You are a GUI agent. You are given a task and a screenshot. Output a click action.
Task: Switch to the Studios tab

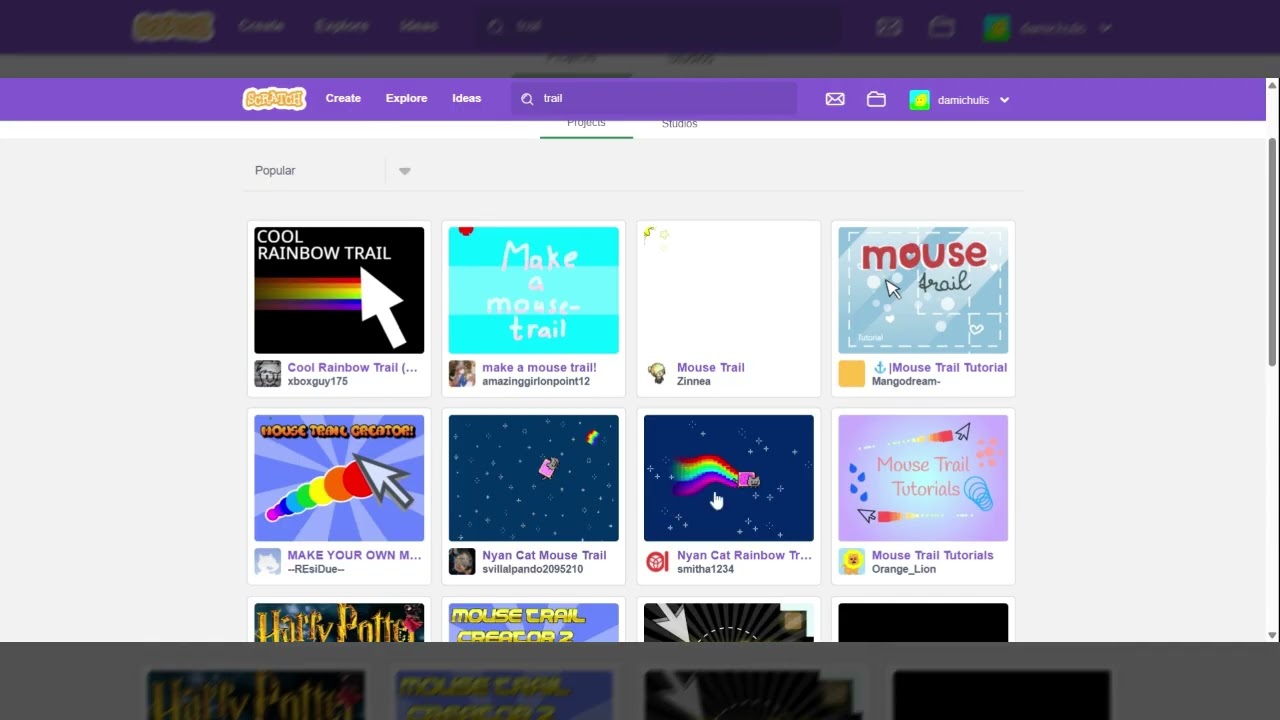click(679, 124)
